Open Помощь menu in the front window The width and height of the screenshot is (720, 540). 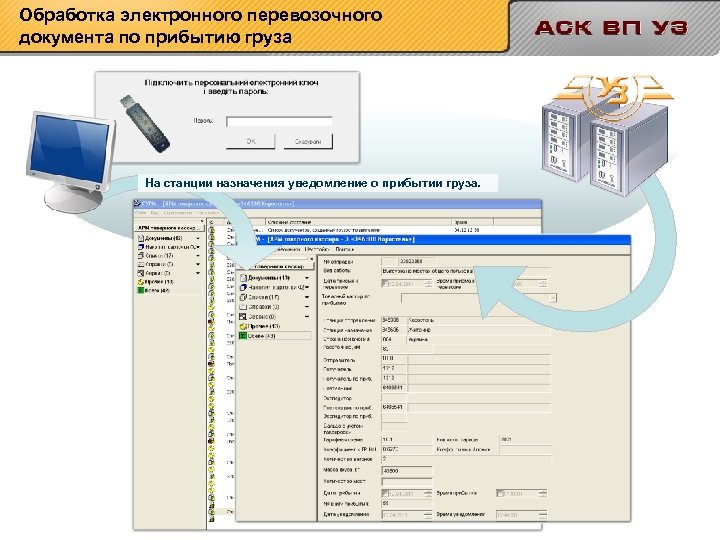(x=344, y=249)
